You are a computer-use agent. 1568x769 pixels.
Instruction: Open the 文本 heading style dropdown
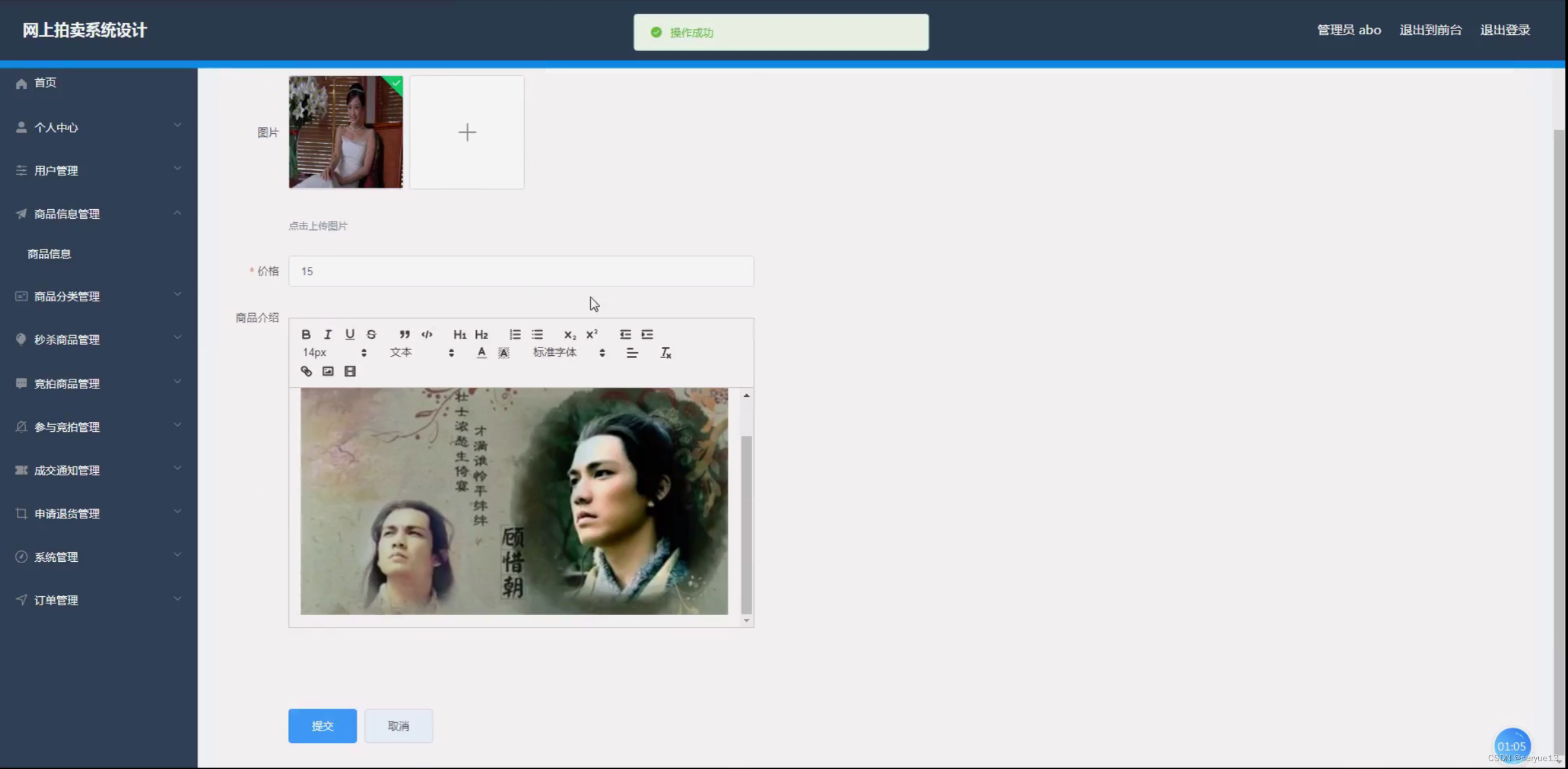[x=422, y=353]
